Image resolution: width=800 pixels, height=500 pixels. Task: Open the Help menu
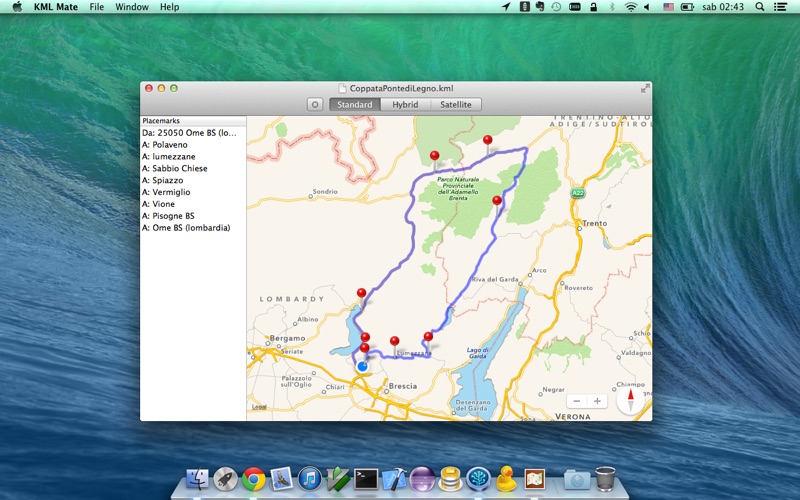(169, 7)
